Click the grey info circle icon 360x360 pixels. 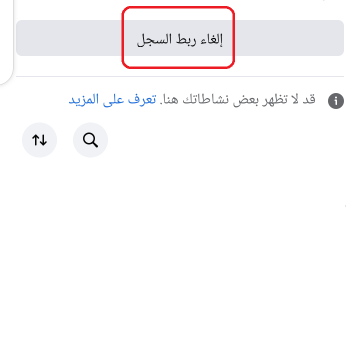pos(336,101)
